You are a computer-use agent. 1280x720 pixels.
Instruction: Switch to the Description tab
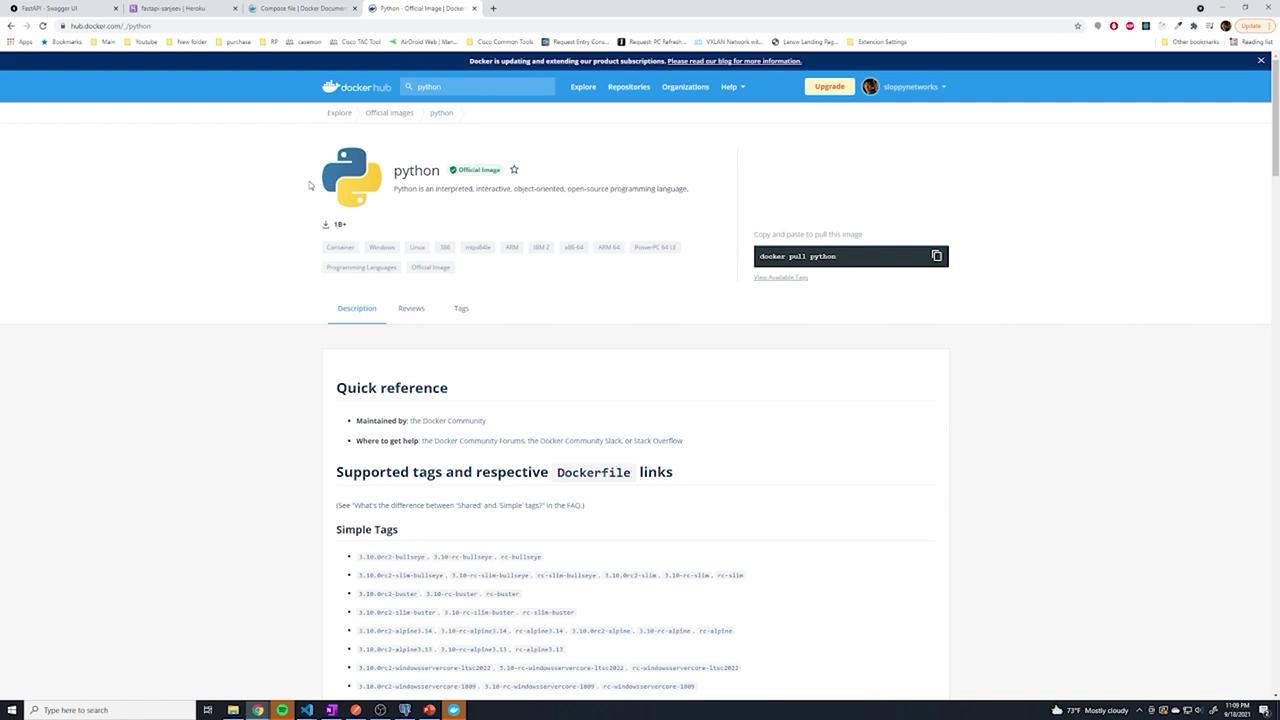(x=357, y=308)
